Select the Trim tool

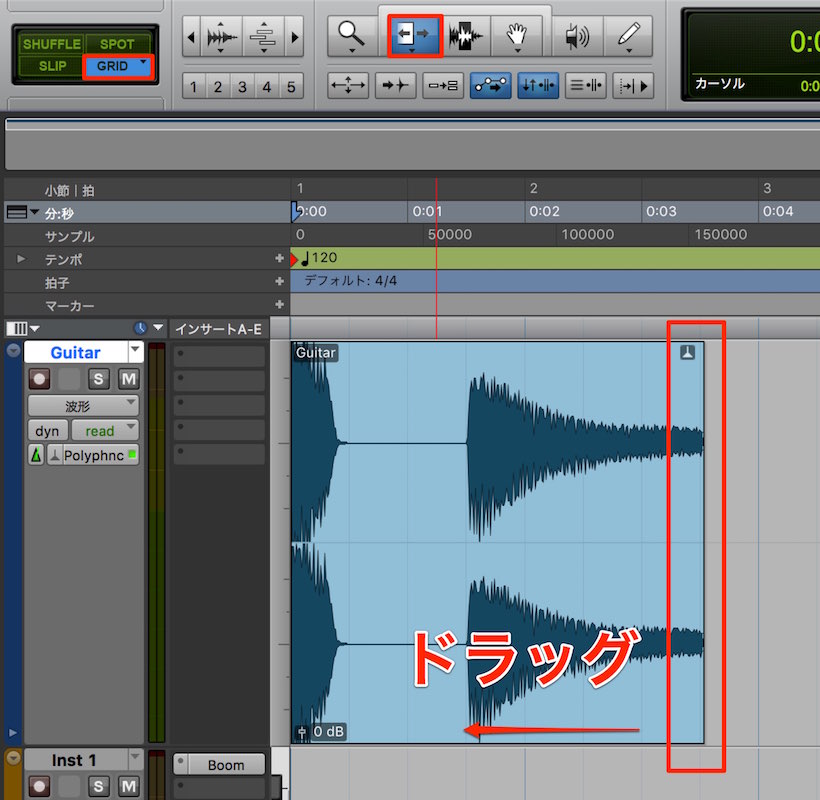pyautogui.click(x=415, y=36)
